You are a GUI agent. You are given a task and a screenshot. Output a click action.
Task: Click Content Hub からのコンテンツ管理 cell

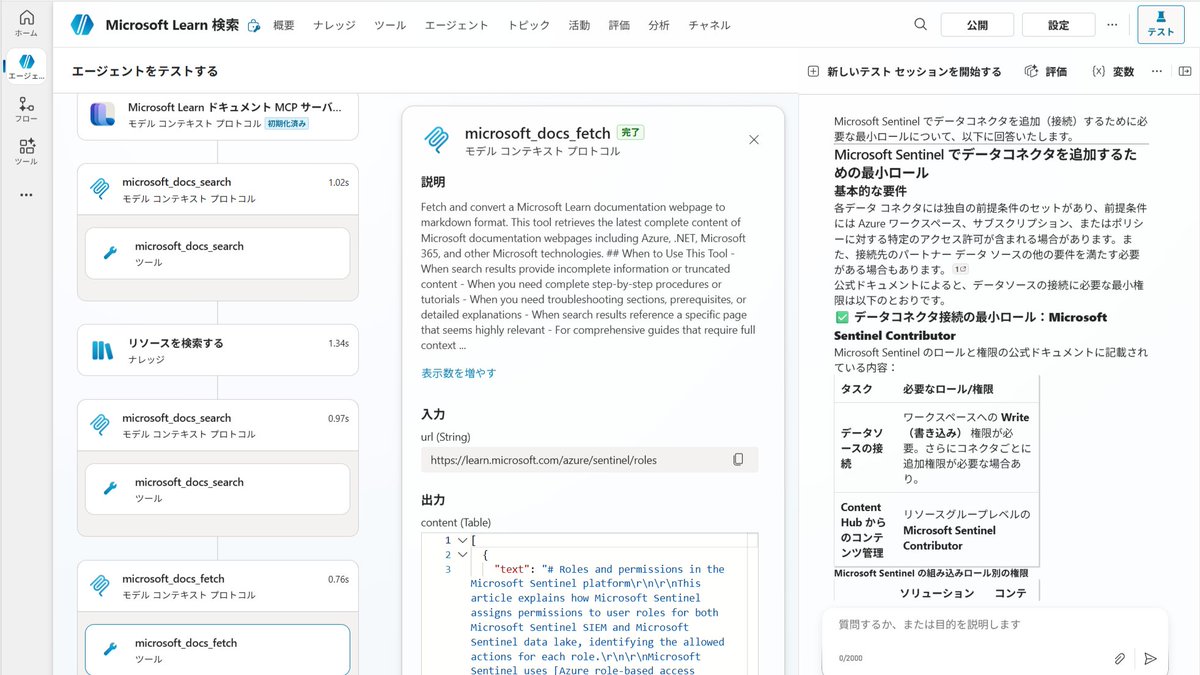(864, 530)
